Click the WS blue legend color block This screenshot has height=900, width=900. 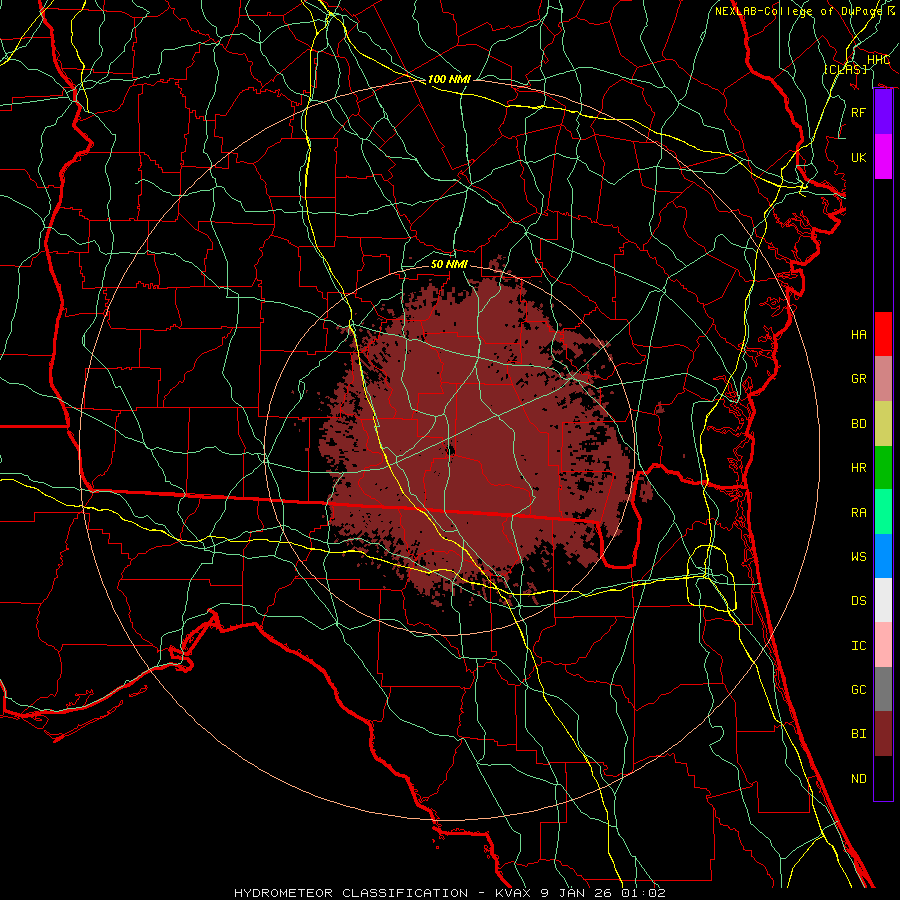(883, 556)
